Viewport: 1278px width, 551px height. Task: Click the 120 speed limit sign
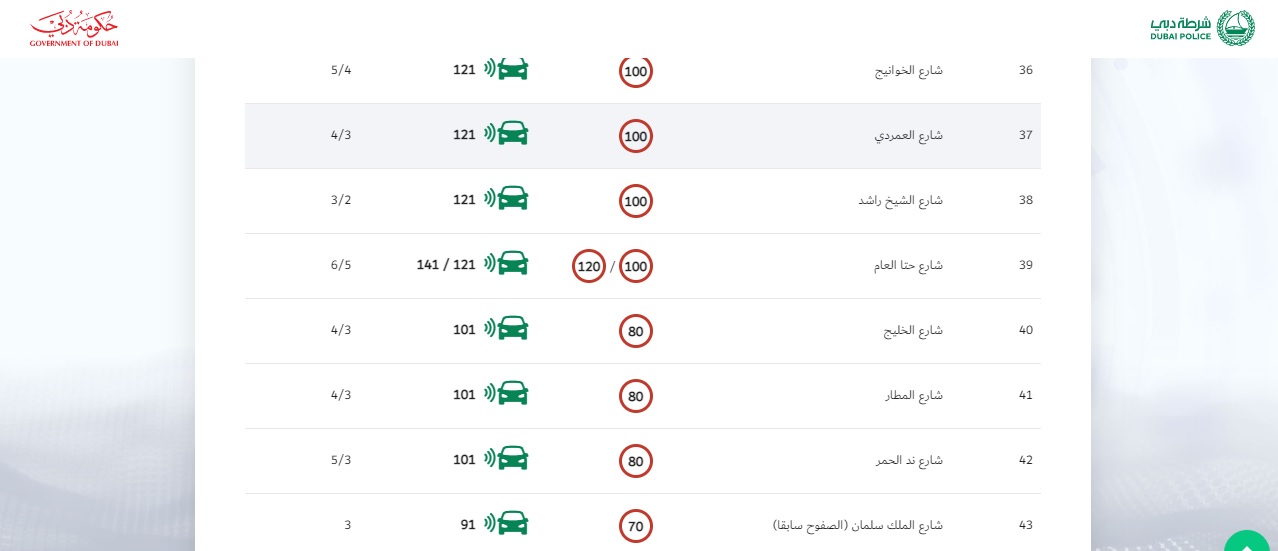click(x=589, y=266)
